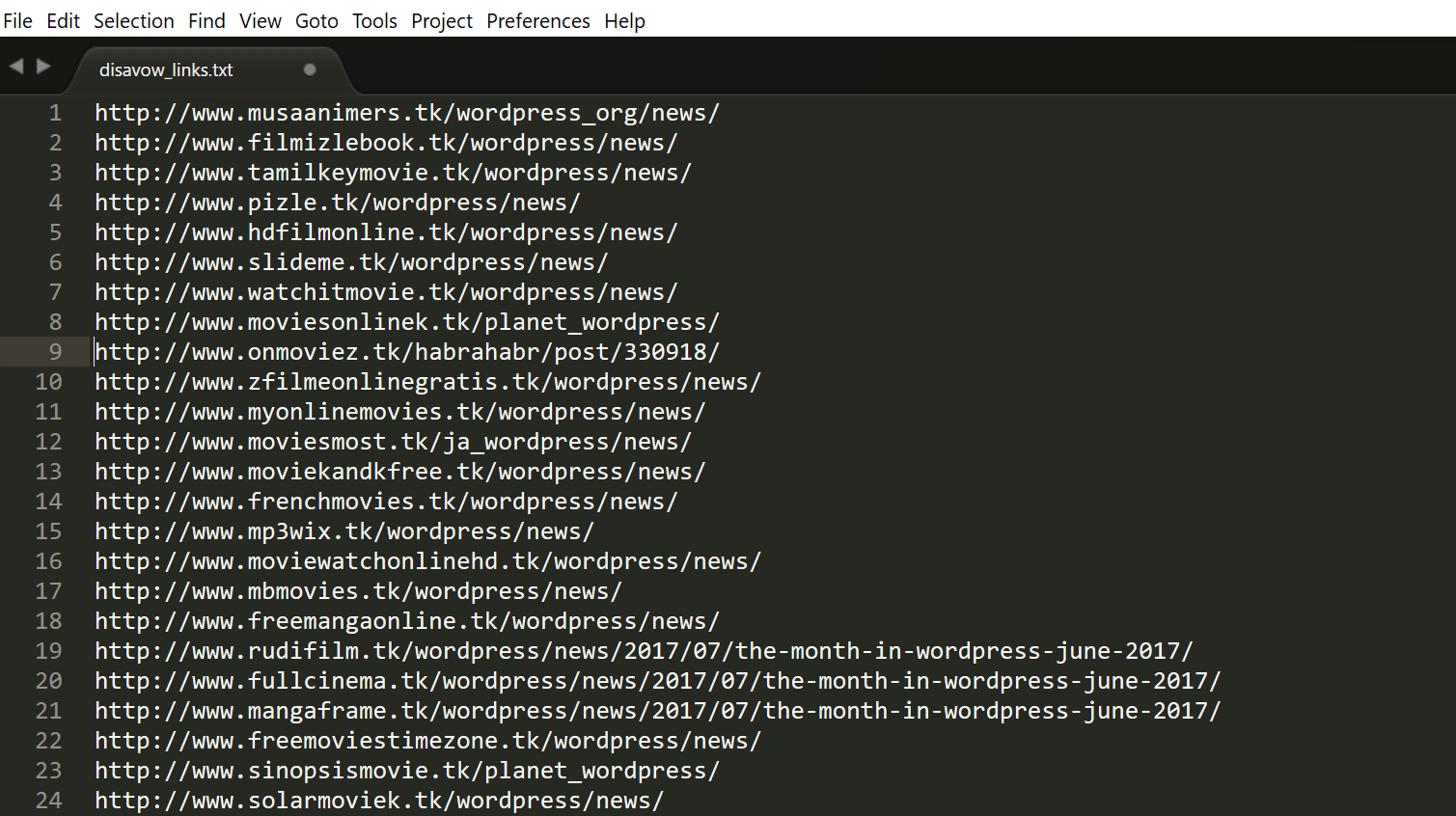This screenshot has width=1456, height=816.
Task: Open the Goto menu
Action: pos(316,20)
